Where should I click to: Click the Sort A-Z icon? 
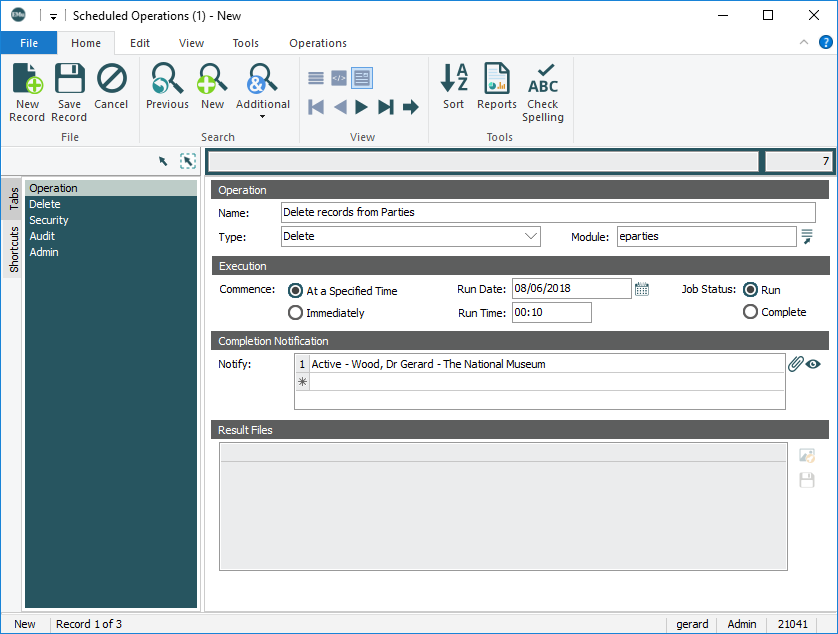454,87
